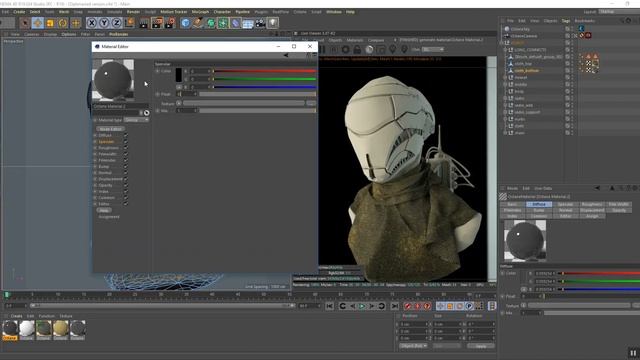
Task: Switch to Roughness tab in Attribute Manager
Action: coord(592,204)
